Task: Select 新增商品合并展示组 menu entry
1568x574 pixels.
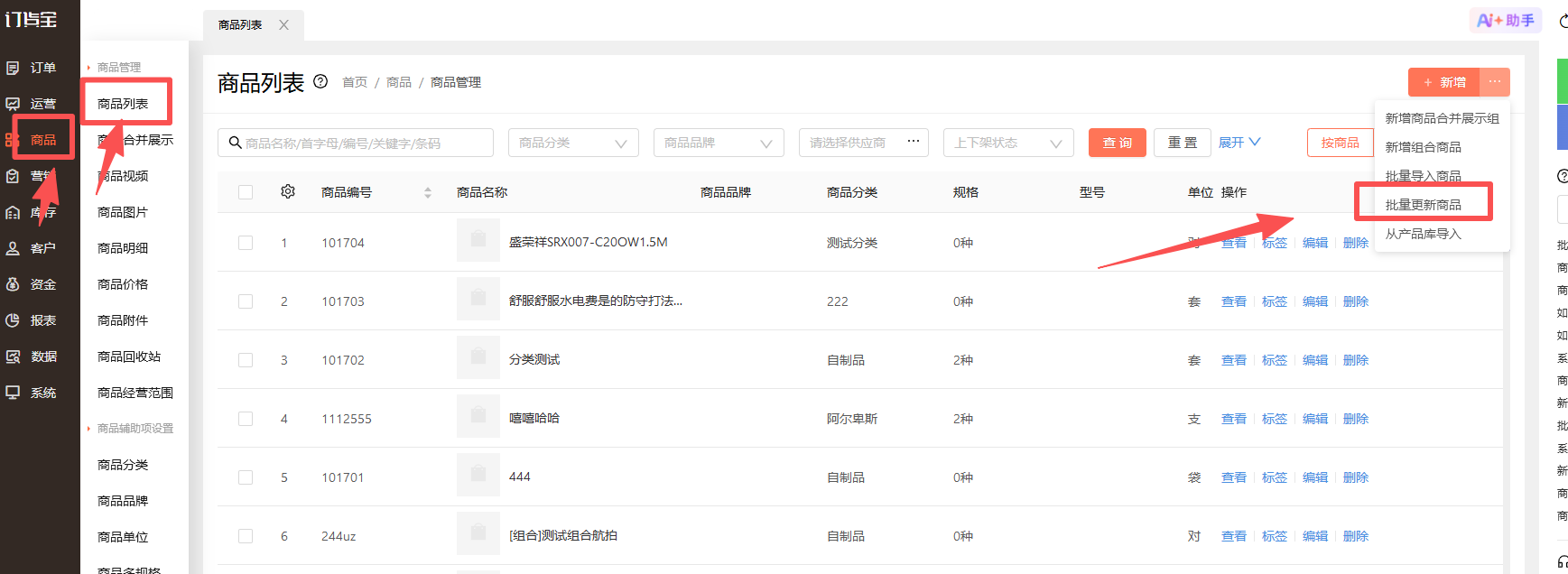Action: pos(1442,118)
